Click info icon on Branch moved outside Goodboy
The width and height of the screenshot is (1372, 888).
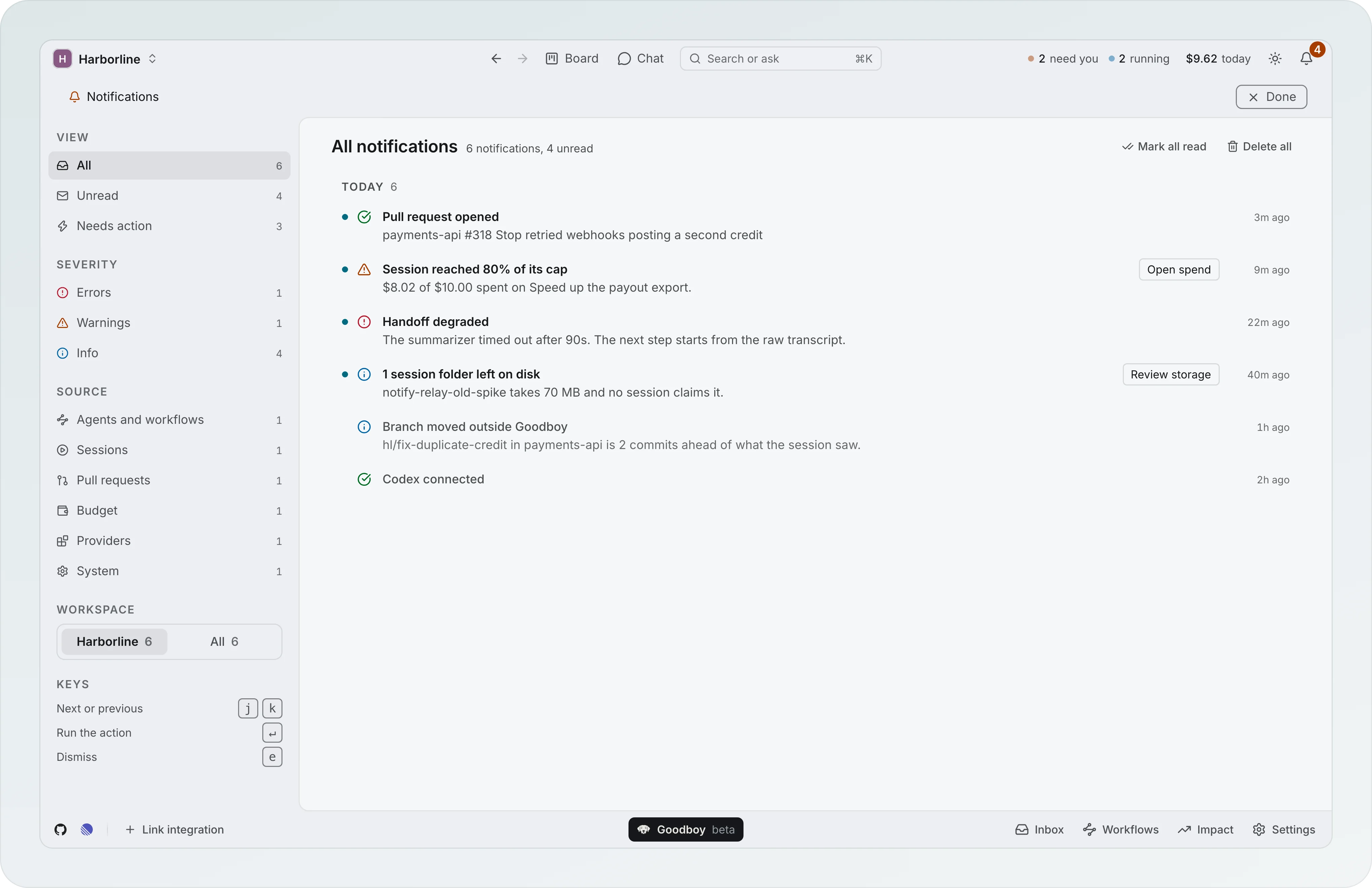[x=364, y=427]
